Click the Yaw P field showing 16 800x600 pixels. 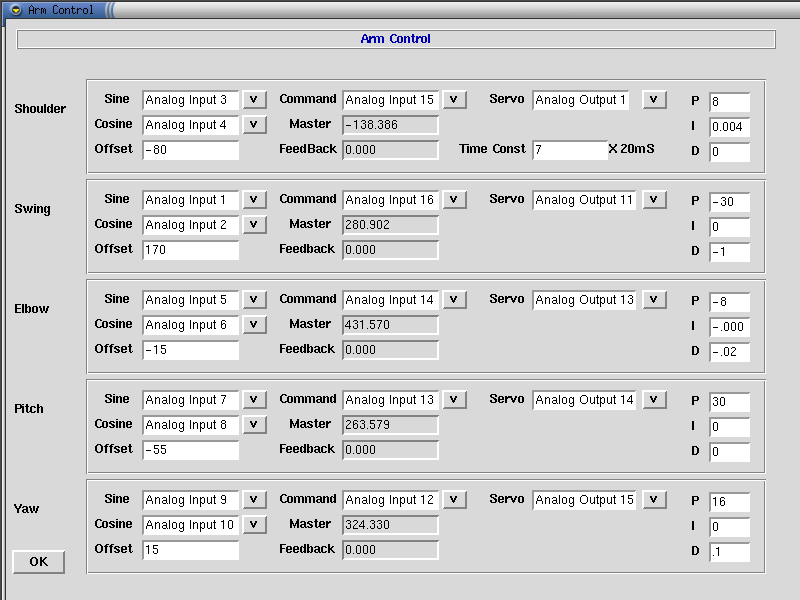coord(730,502)
